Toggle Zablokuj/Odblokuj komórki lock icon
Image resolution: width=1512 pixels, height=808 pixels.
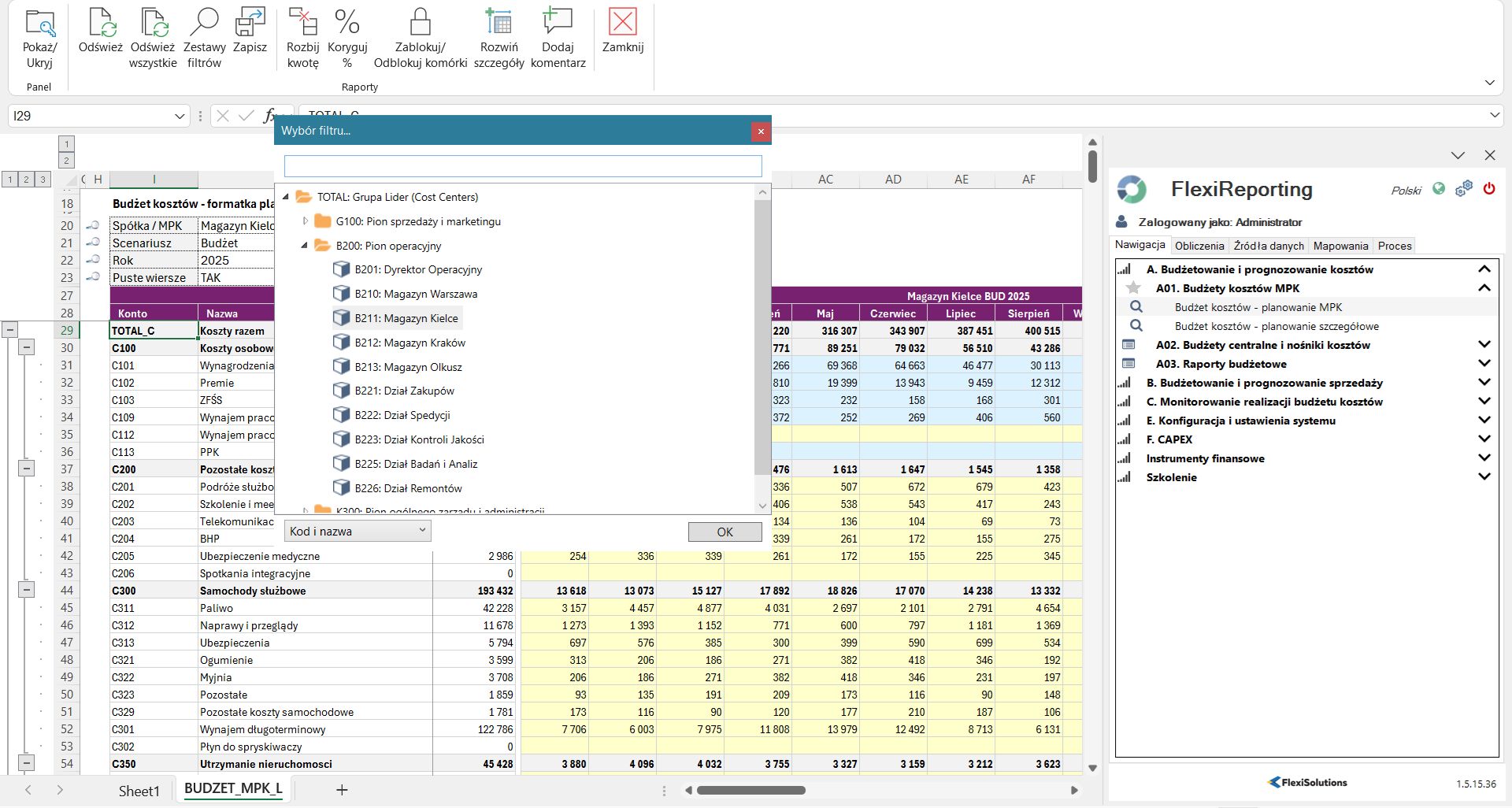[x=420, y=24]
